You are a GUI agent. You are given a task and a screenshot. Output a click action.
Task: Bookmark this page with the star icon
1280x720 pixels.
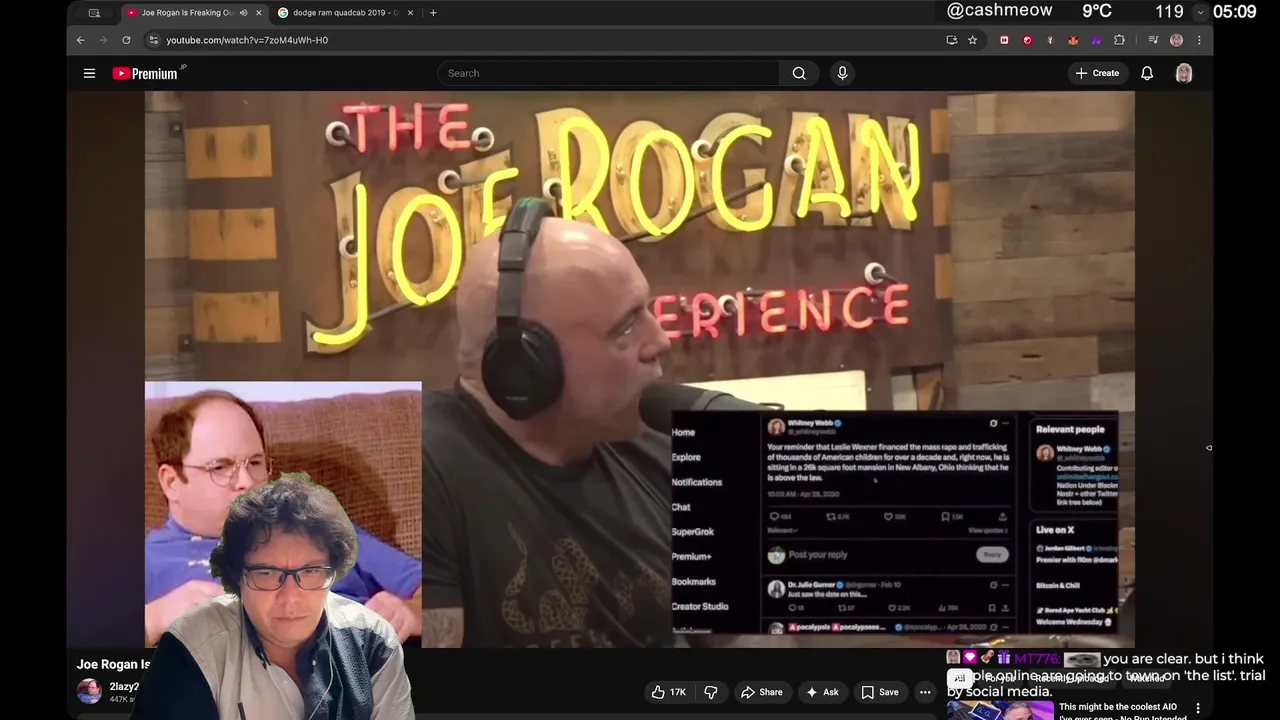(x=972, y=40)
